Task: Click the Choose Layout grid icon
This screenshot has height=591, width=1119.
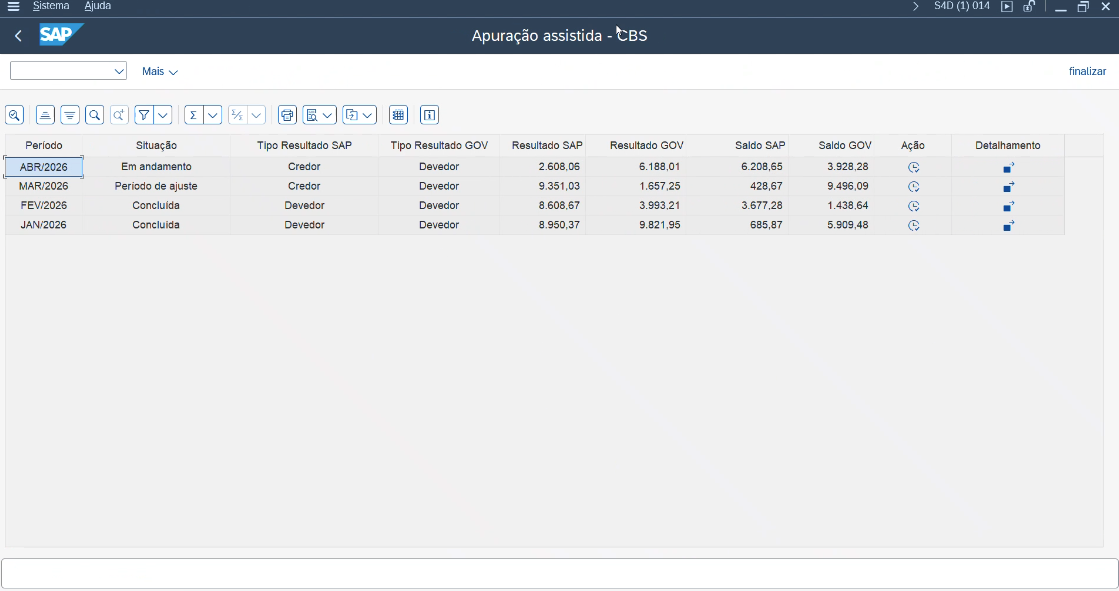Action: [398, 115]
